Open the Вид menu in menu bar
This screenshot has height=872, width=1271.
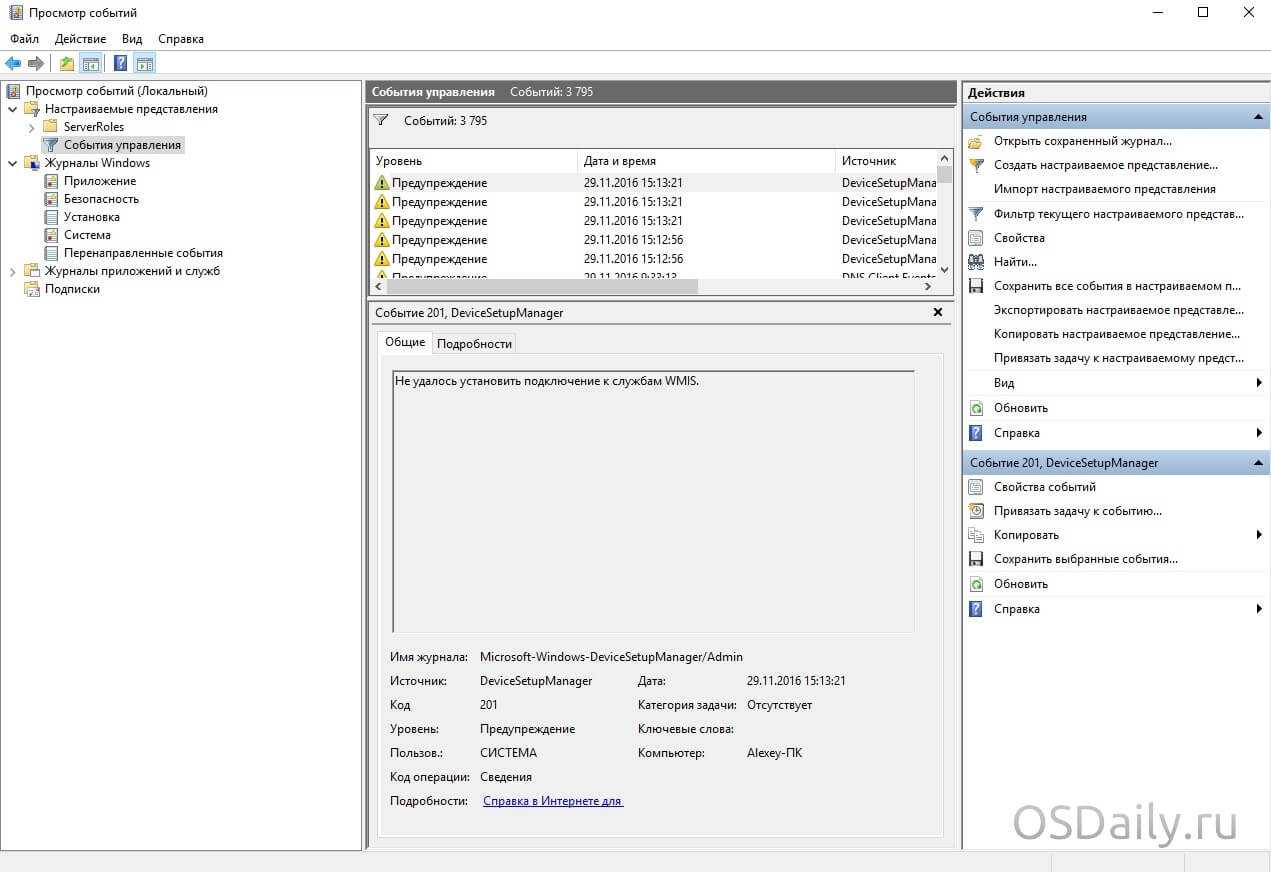[132, 39]
